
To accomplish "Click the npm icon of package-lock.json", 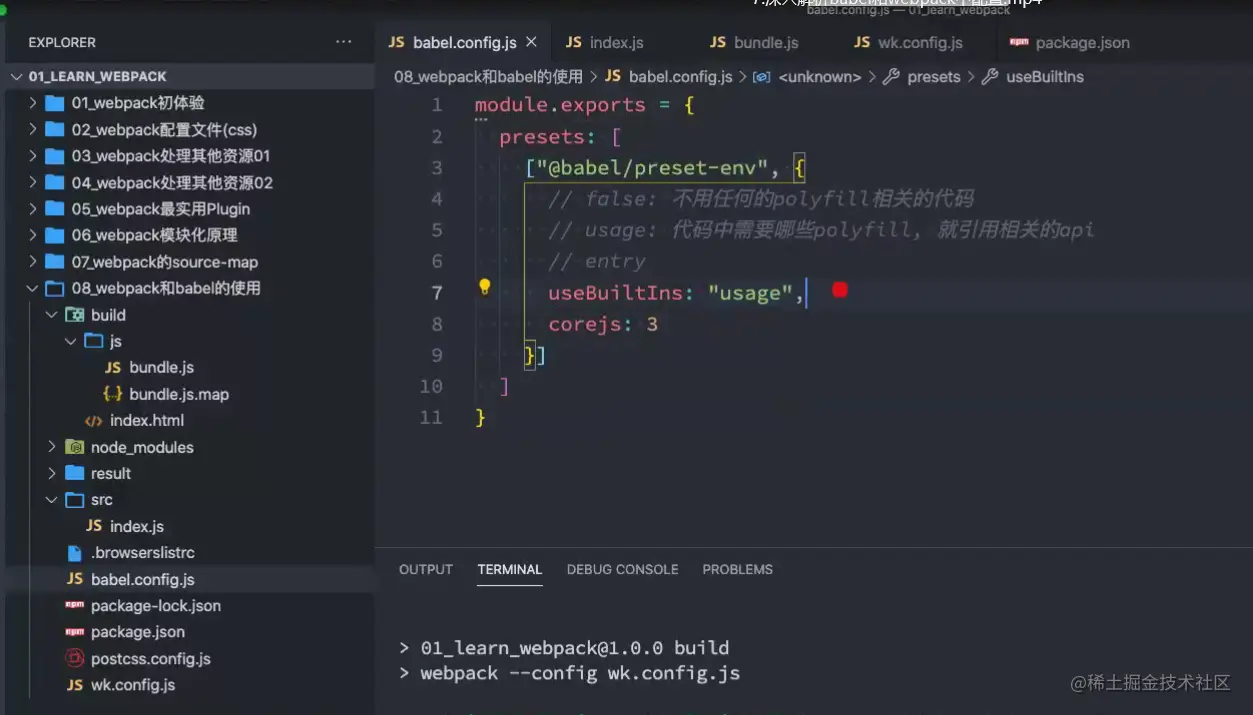I will tap(74, 605).
